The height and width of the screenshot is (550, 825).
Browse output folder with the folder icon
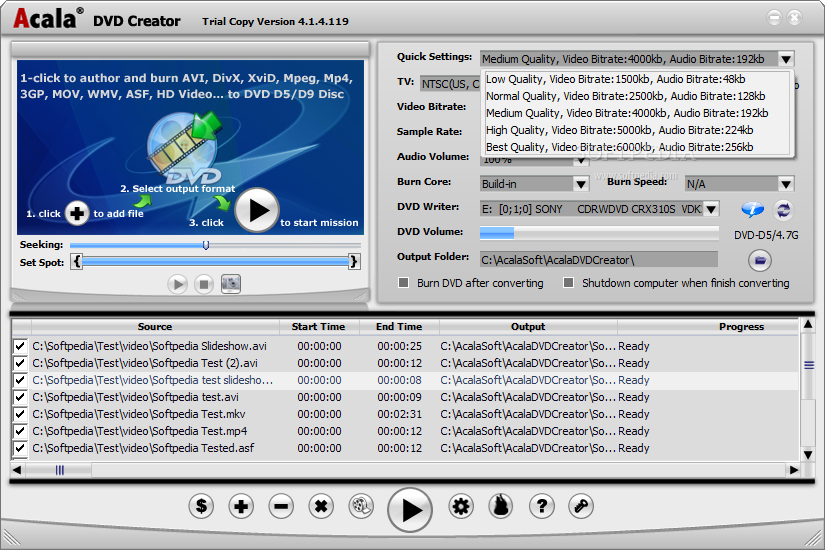pos(760,260)
